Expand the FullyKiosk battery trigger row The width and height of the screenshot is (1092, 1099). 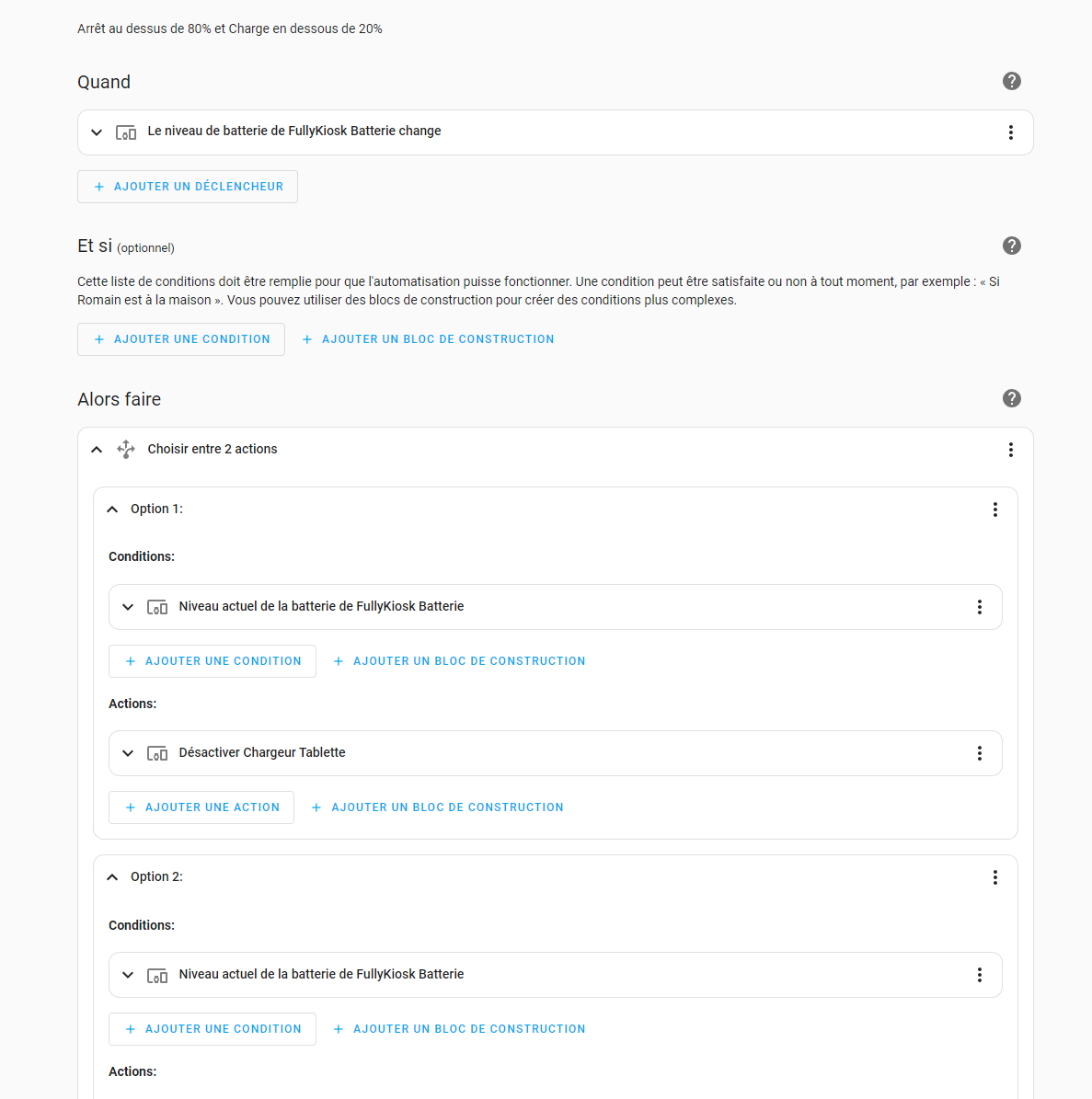coord(97,132)
